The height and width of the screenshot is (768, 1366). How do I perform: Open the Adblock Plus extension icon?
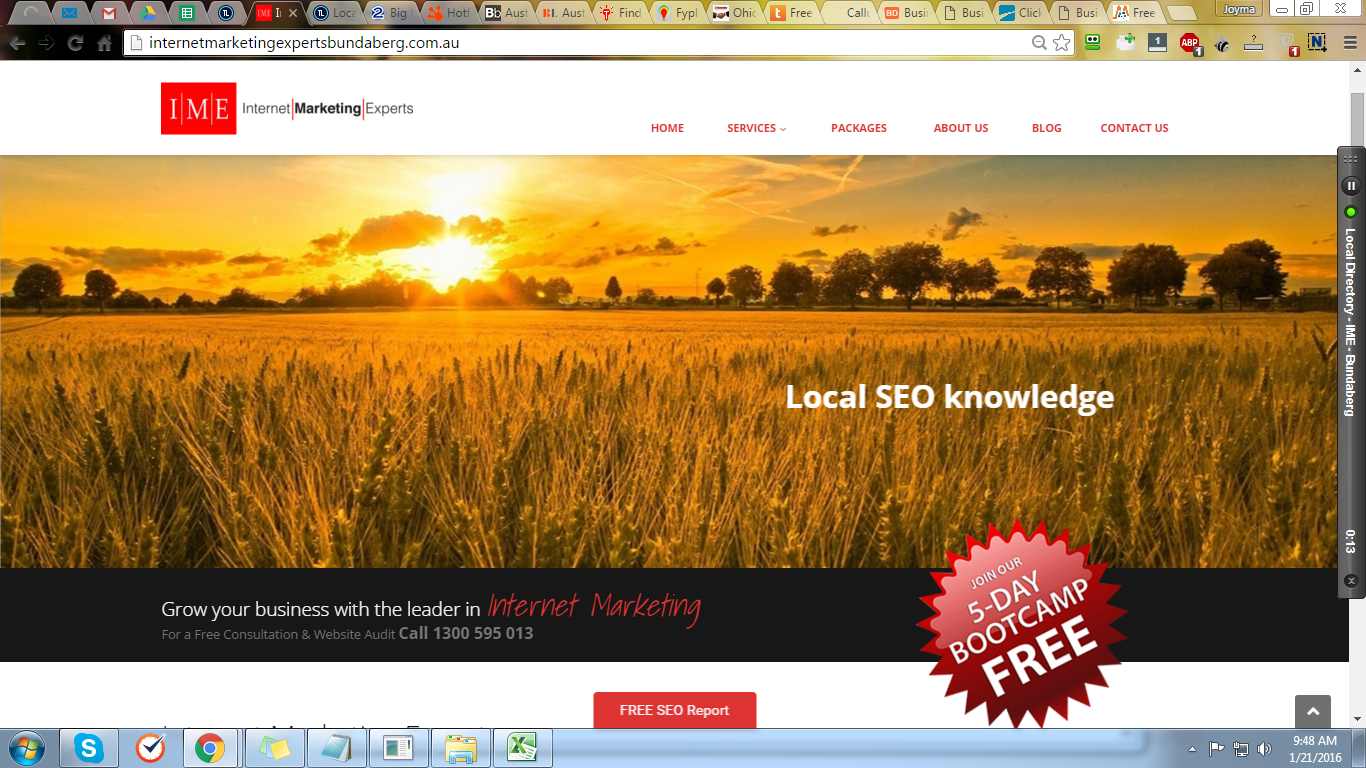coord(1189,43)
